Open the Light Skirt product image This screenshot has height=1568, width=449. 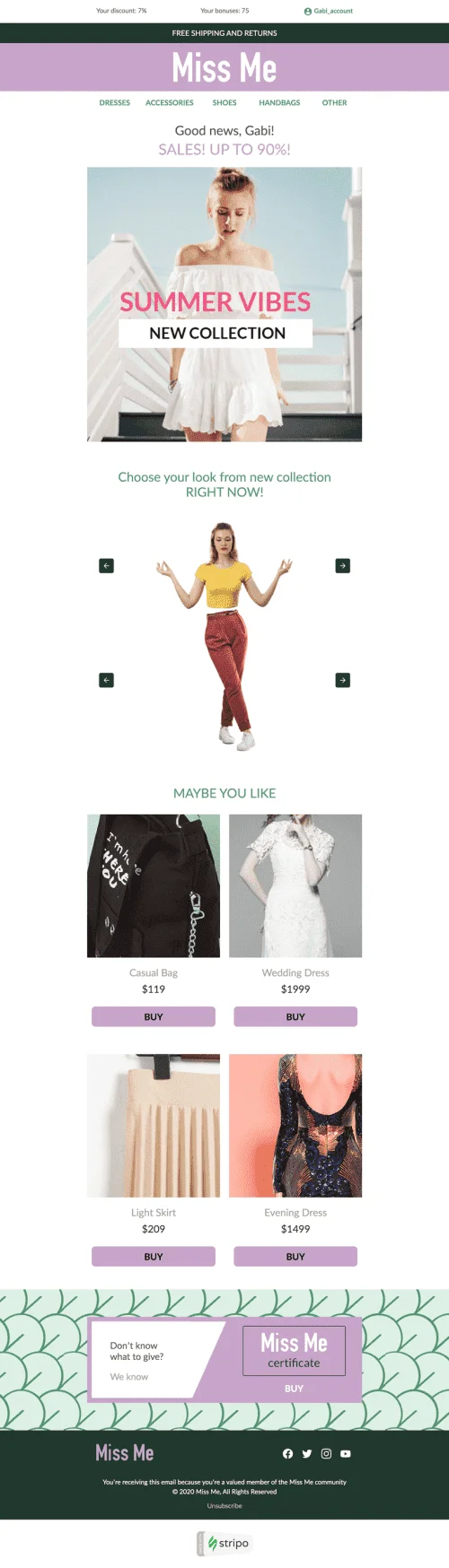pyautogui.click(x=154, y=1125)
